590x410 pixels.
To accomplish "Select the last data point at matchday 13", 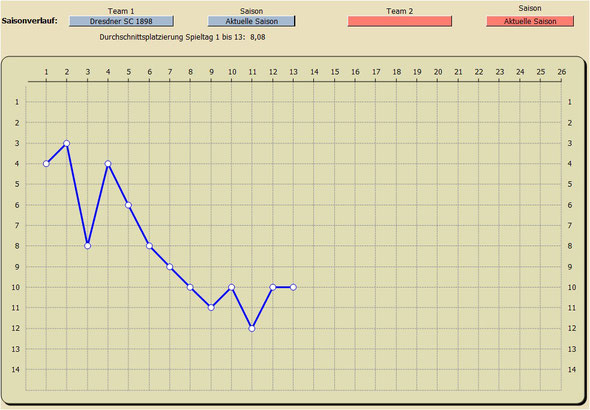I will click(x=293, y=287).
